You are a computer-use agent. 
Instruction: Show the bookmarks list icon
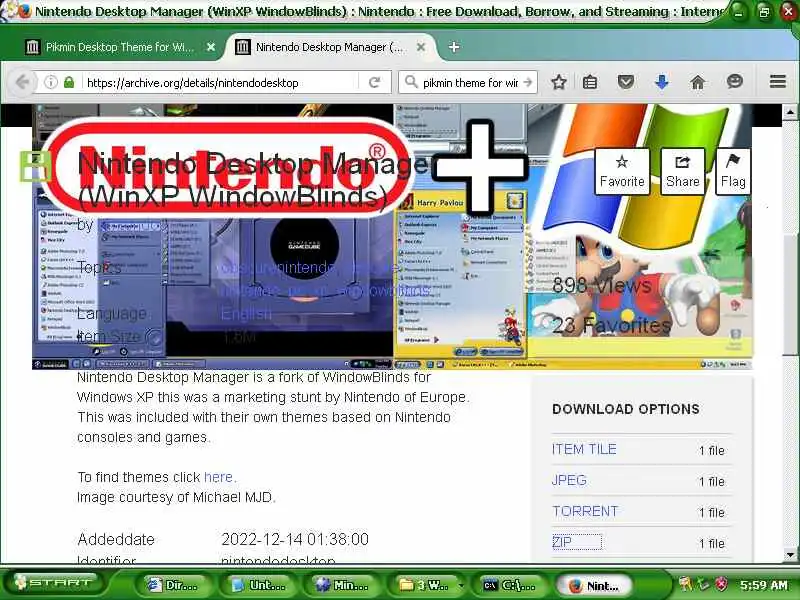tap(590, 82)
